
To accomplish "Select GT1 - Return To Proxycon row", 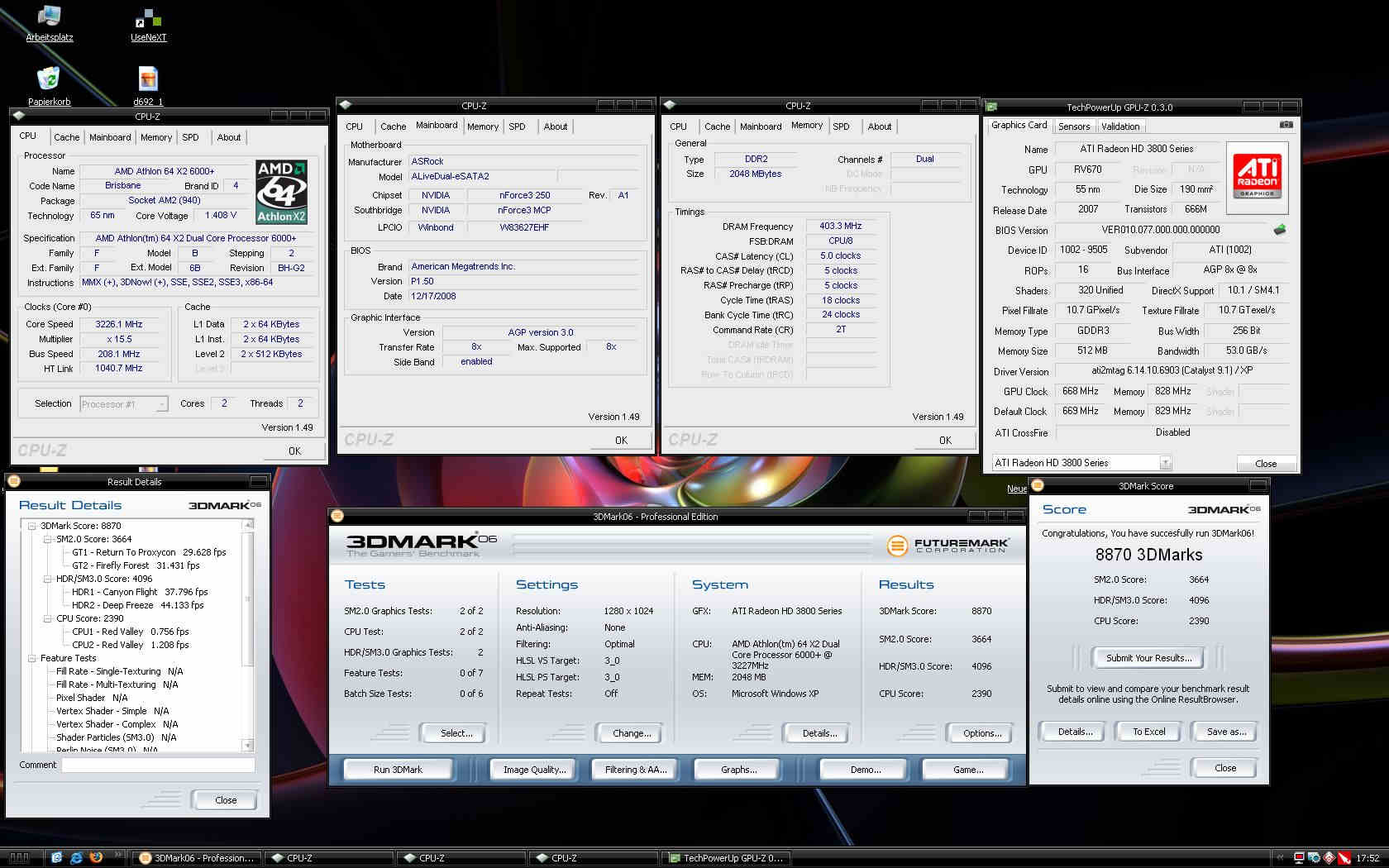I will (x=149, y=552).
